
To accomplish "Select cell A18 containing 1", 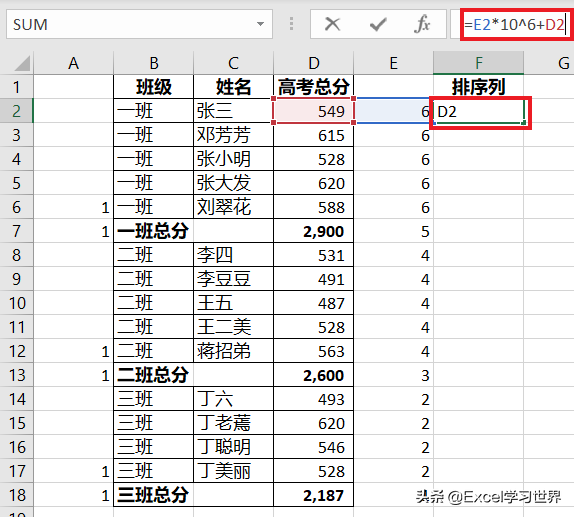I will pos(74,495).
